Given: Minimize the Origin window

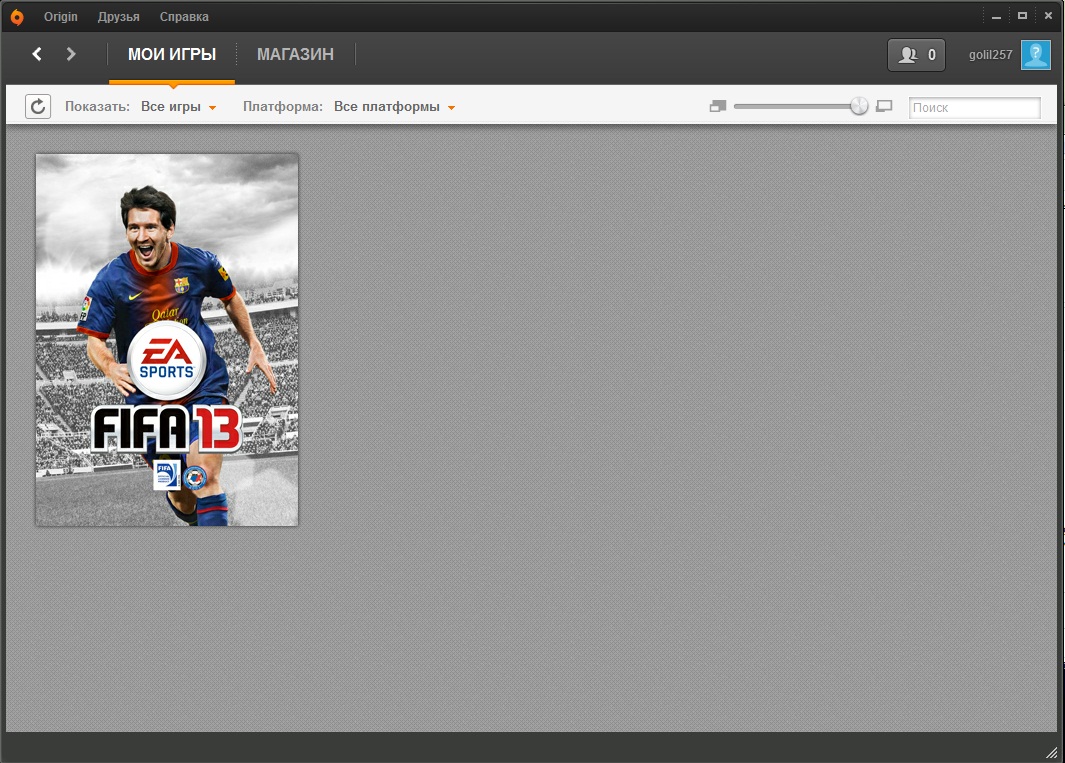Looking at the screenshot, I should coord(996,16).
